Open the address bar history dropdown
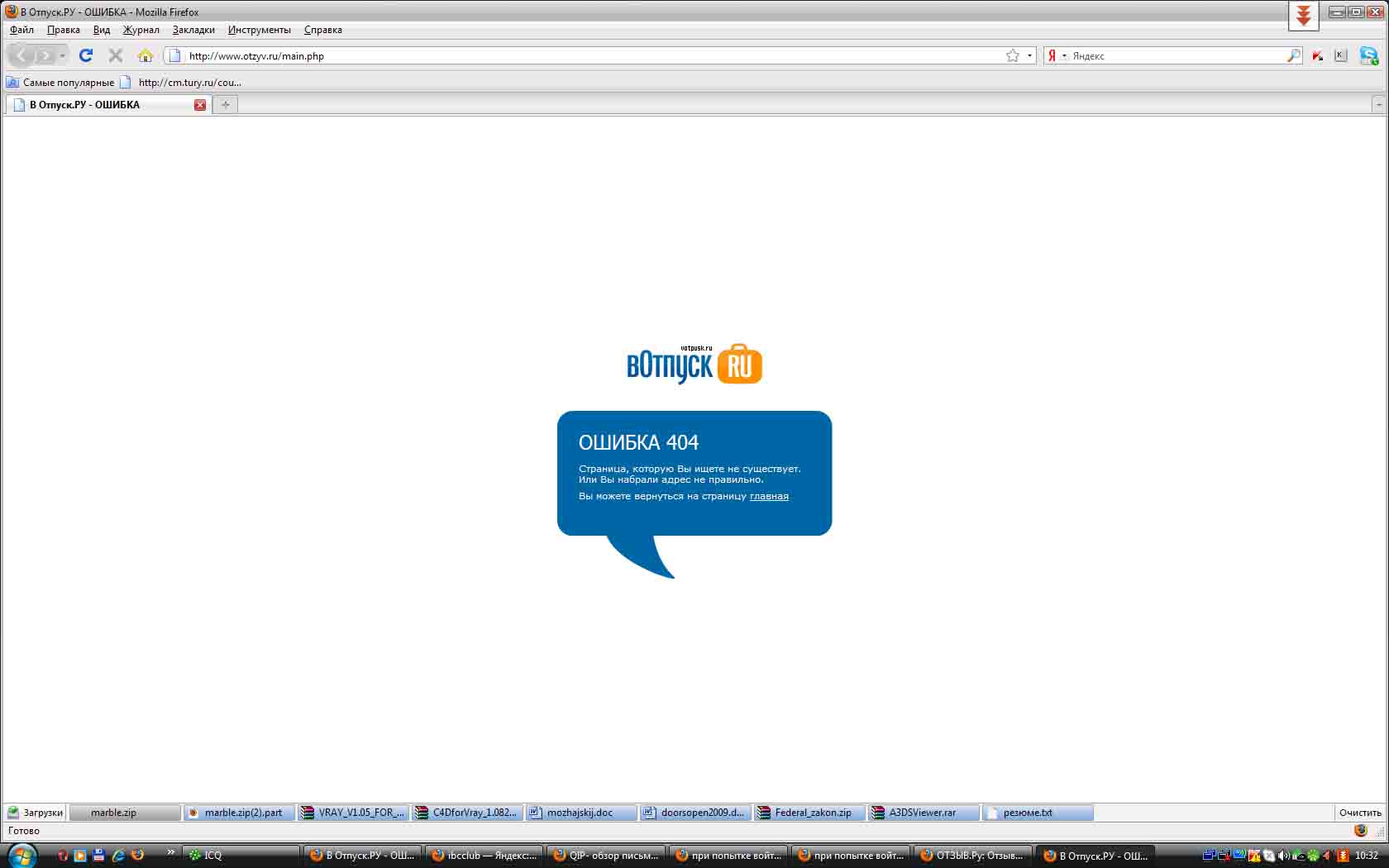1389x868 pixels. [x=1029, y=55]
